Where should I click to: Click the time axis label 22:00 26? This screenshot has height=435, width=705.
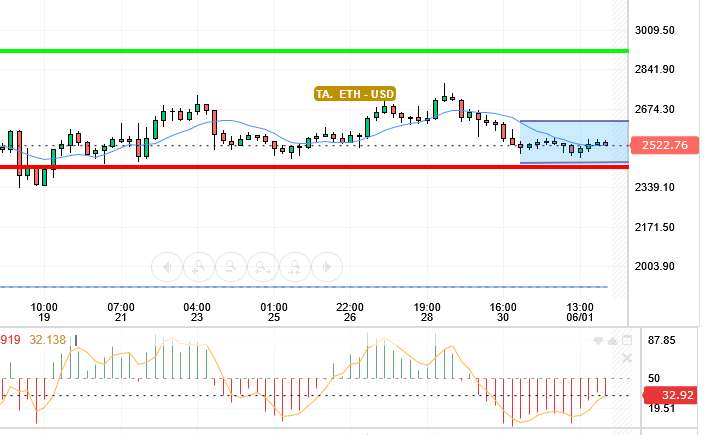coord(350,312)
